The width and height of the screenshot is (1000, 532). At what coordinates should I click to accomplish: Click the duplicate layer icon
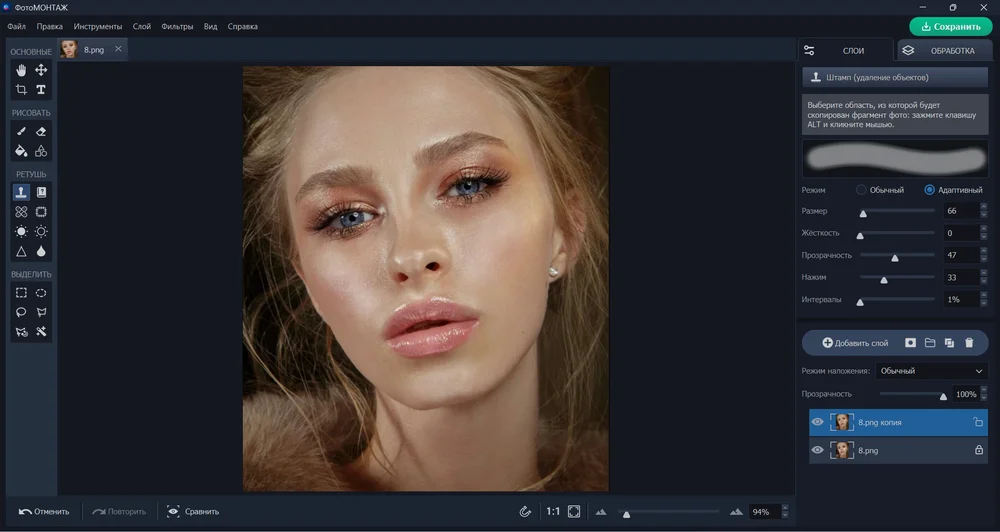(x=949, y=343)
